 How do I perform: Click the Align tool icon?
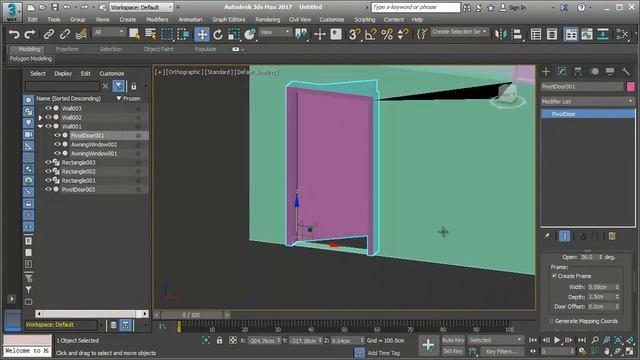(x=517, y=34)
